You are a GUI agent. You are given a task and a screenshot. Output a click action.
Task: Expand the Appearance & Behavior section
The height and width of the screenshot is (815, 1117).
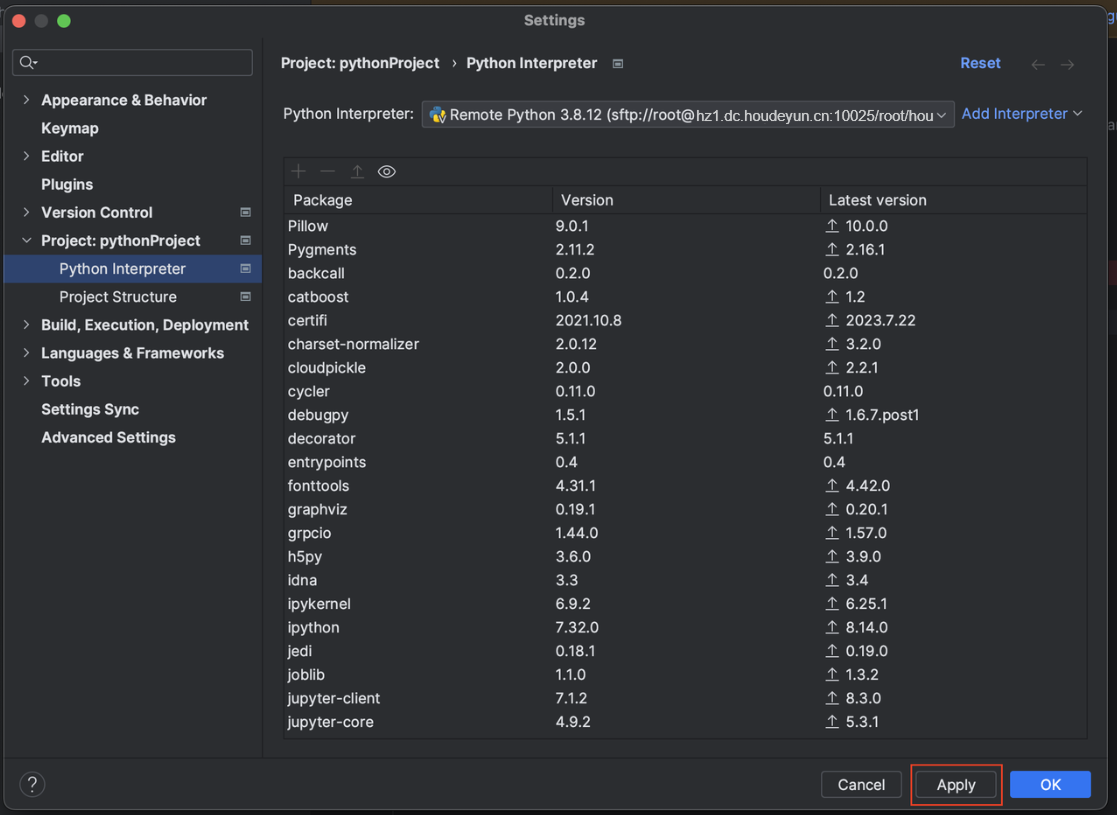[26, 100]
